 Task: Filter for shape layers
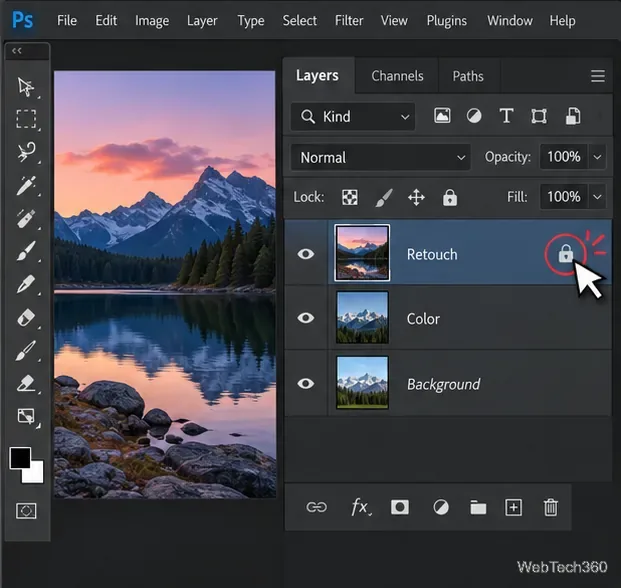[x=539, y=116]
